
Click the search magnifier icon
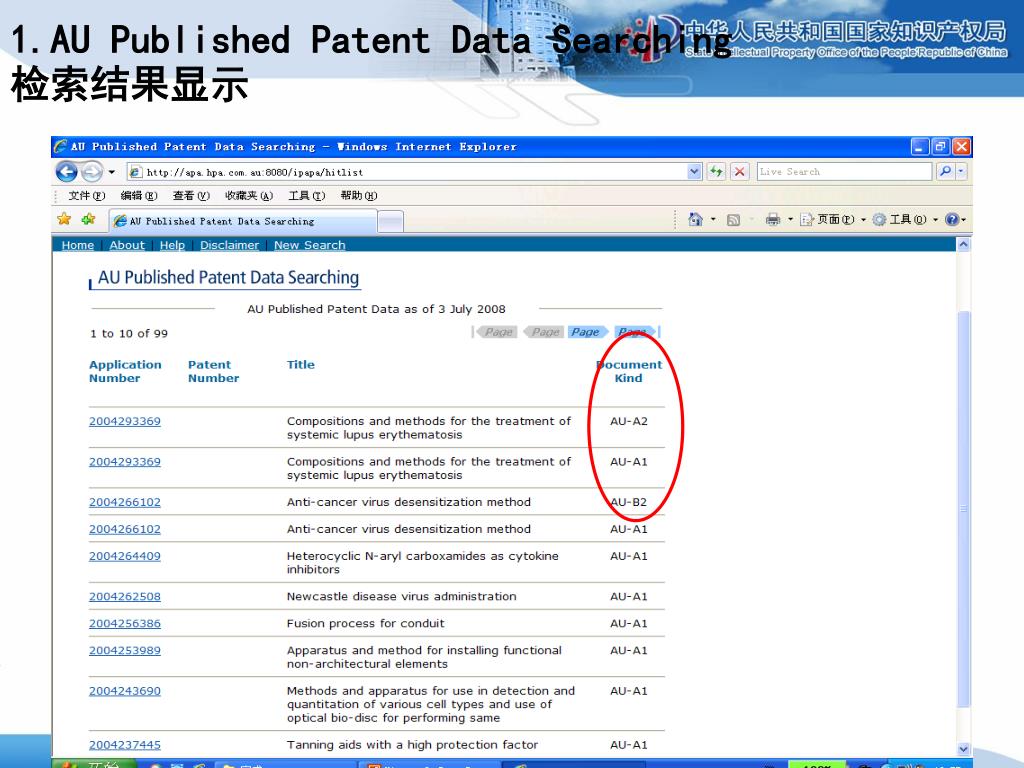tap(945, 172)
